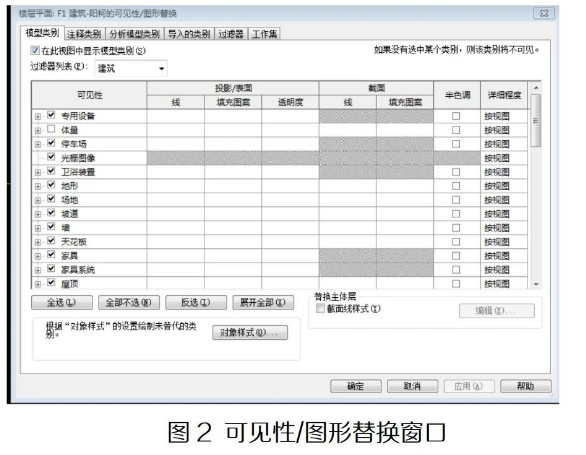Expand the 卫浴装置 category node

pyautogui.click(x=38, y=172)
